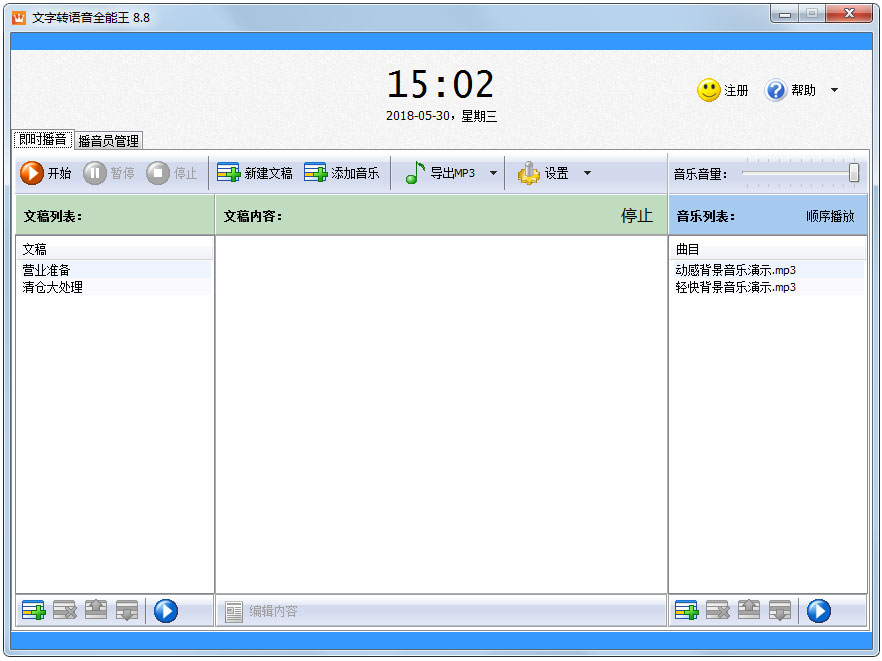Click the 文稿 column header
Image resolution: width=882 pixels, height=661 pixels.
click(x=115, y=249)
